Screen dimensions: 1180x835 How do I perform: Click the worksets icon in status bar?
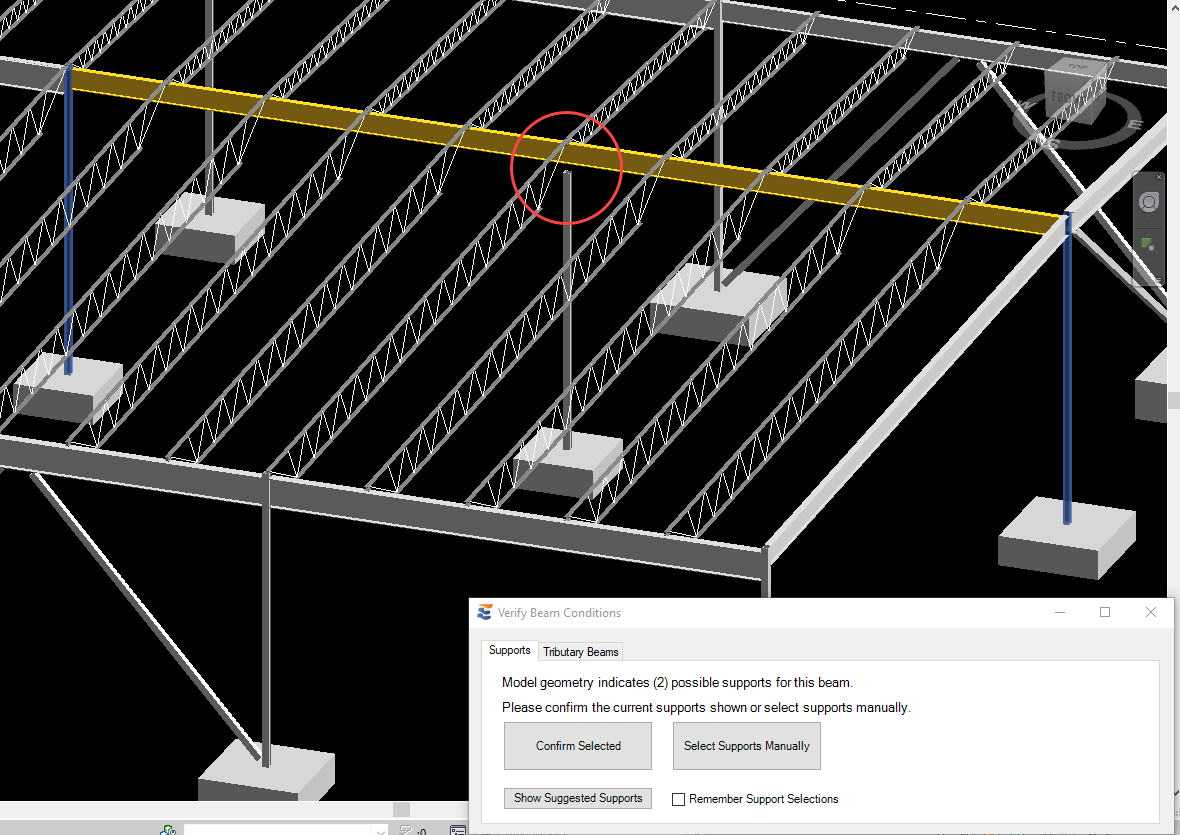168,830
